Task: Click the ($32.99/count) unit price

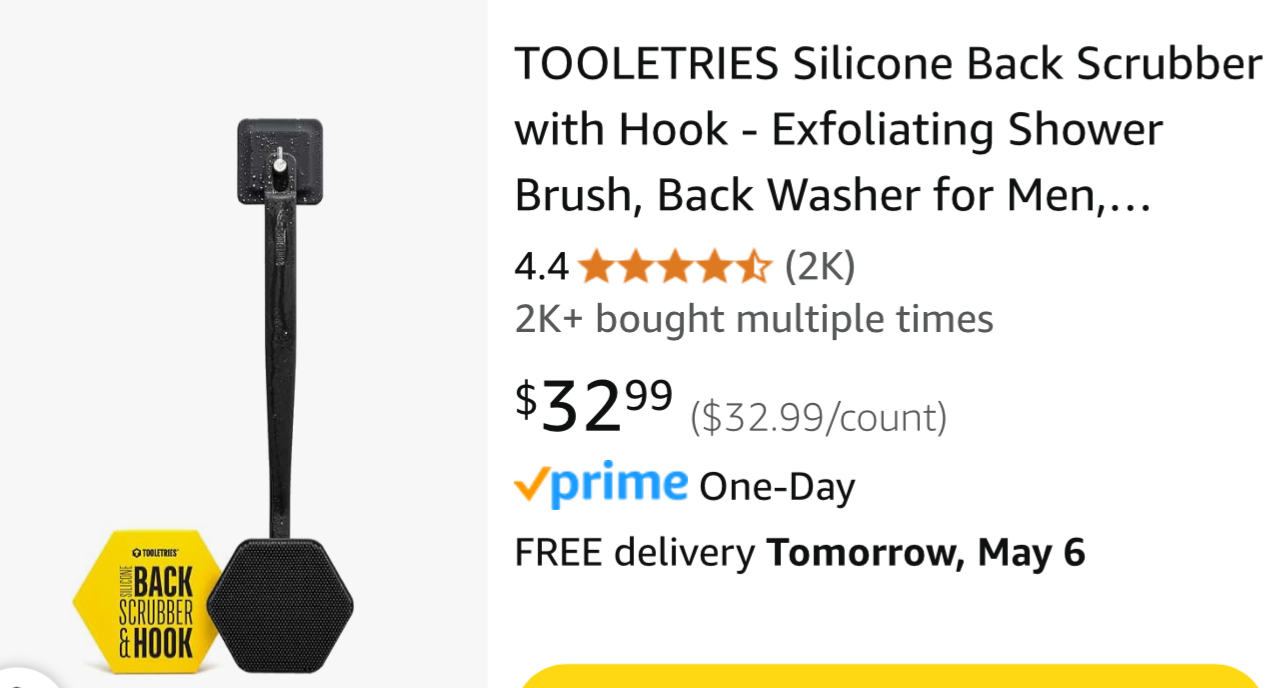Action: [x=818, y=417]
